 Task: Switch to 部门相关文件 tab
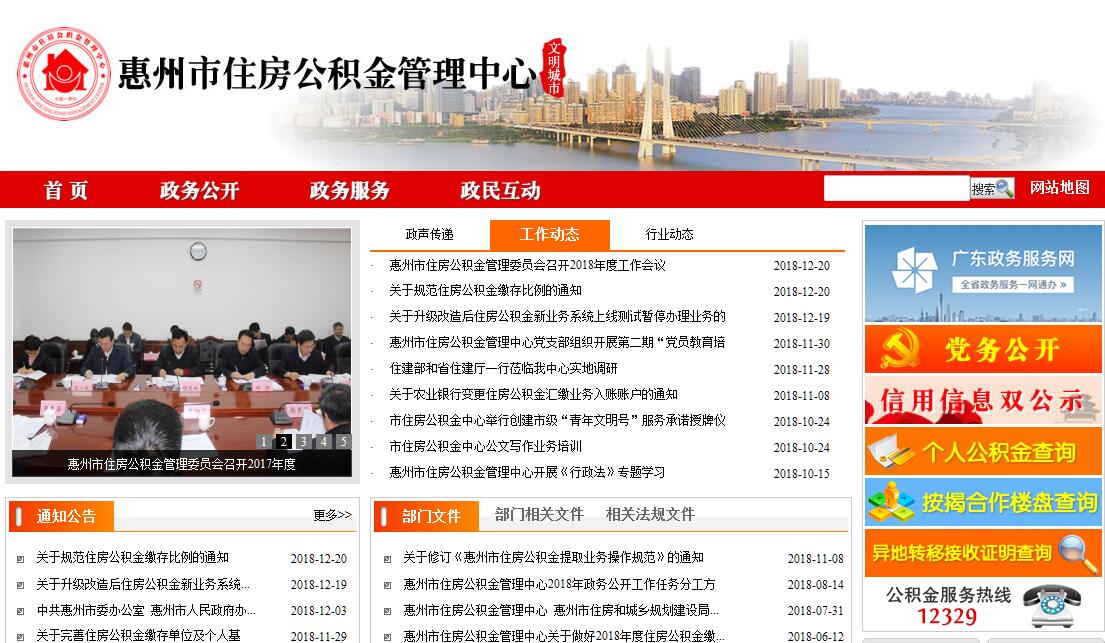tap(538, 514)
